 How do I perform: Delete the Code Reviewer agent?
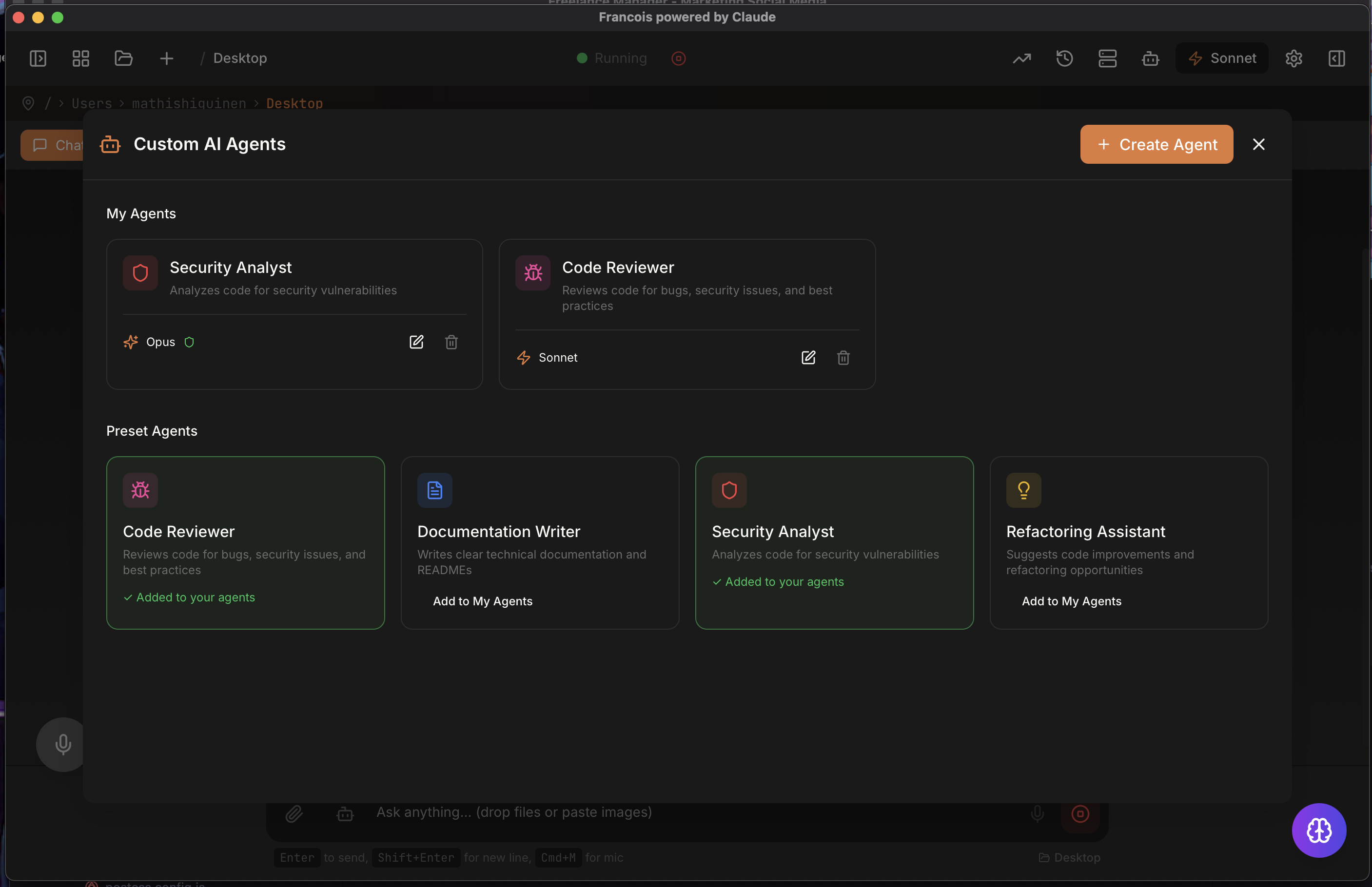tap(843, 357)
